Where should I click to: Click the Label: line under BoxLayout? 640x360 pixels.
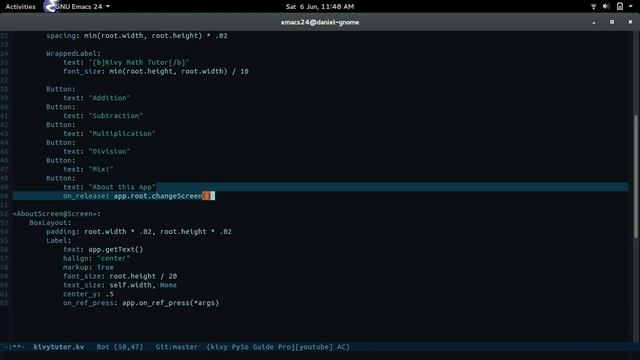tap(58, 241)
